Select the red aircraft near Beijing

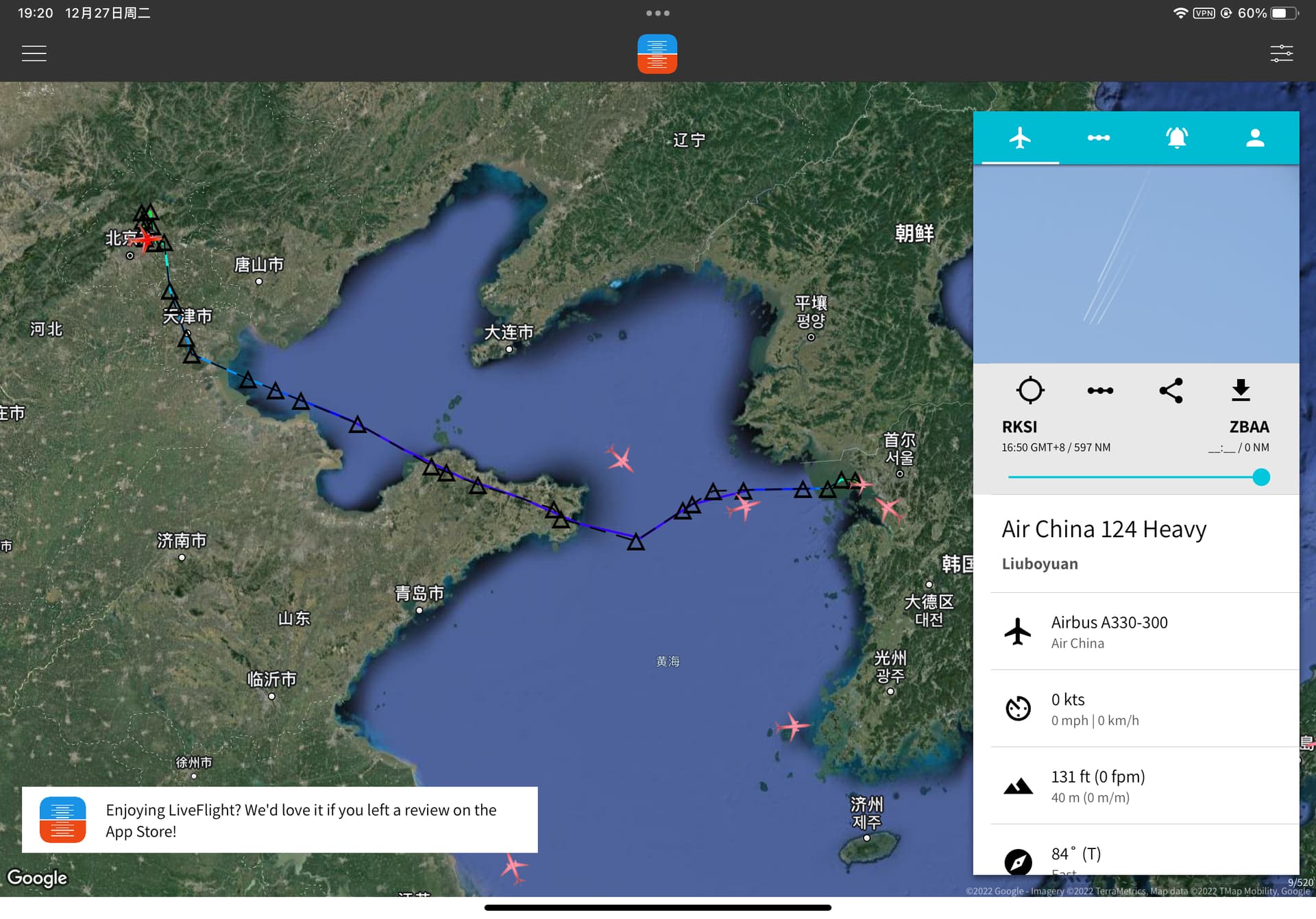pyautogui.click(x=145, y=239)
